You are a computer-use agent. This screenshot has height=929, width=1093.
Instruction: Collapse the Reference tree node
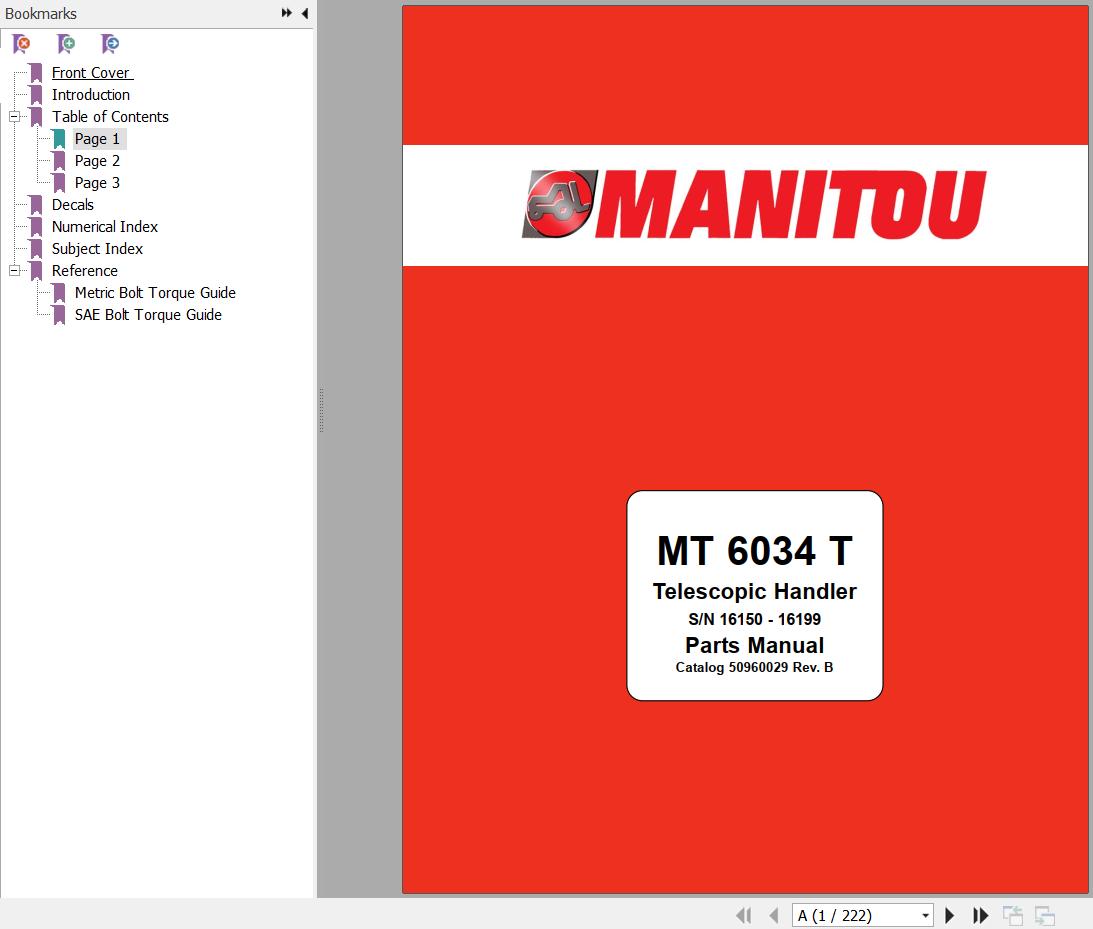[x=15, y=270]
